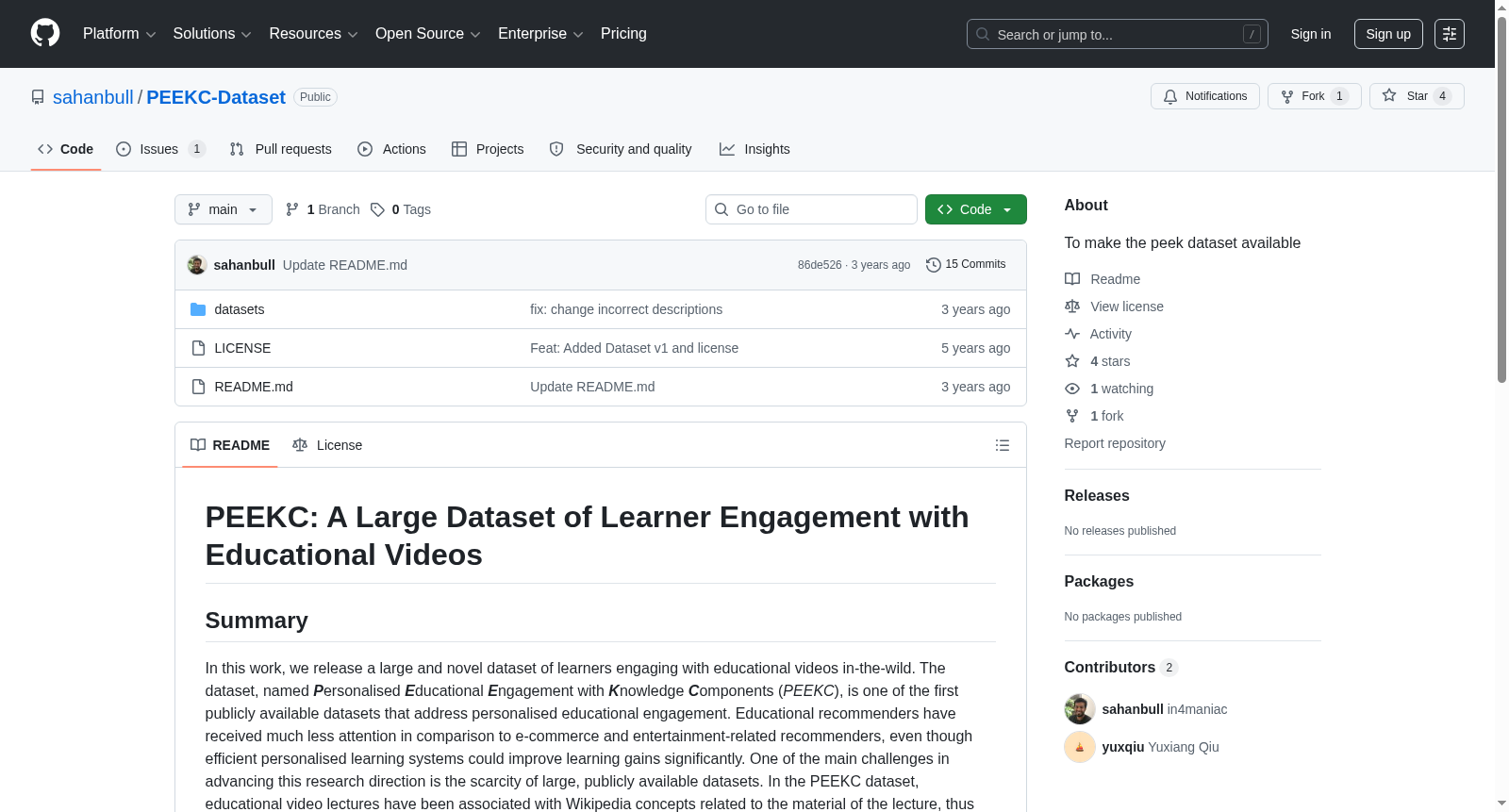Image resolution: width=1509 pixels, height=812 pixels.
Task: Open the LICENSE file name
Action: pyautogui.click(x=242, y=348)
